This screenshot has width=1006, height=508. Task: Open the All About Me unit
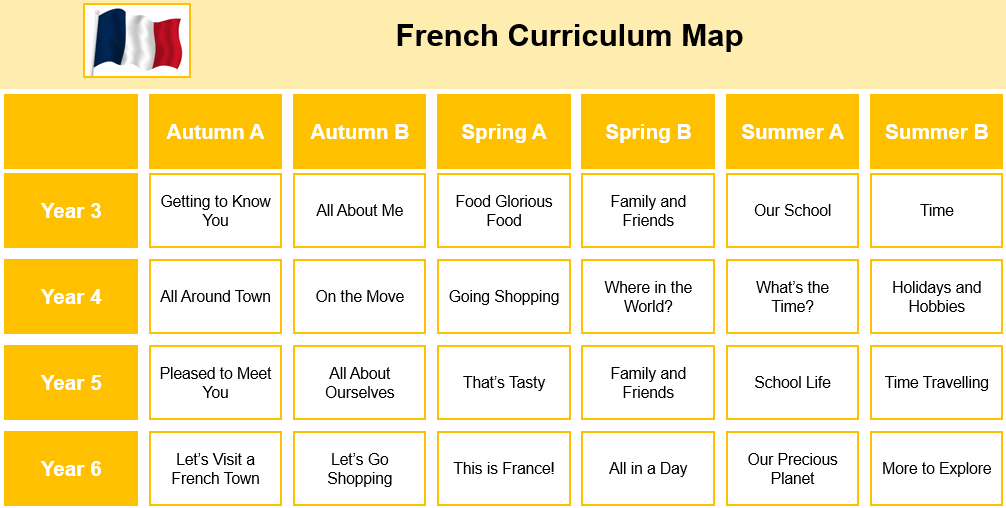click(359, 210)
